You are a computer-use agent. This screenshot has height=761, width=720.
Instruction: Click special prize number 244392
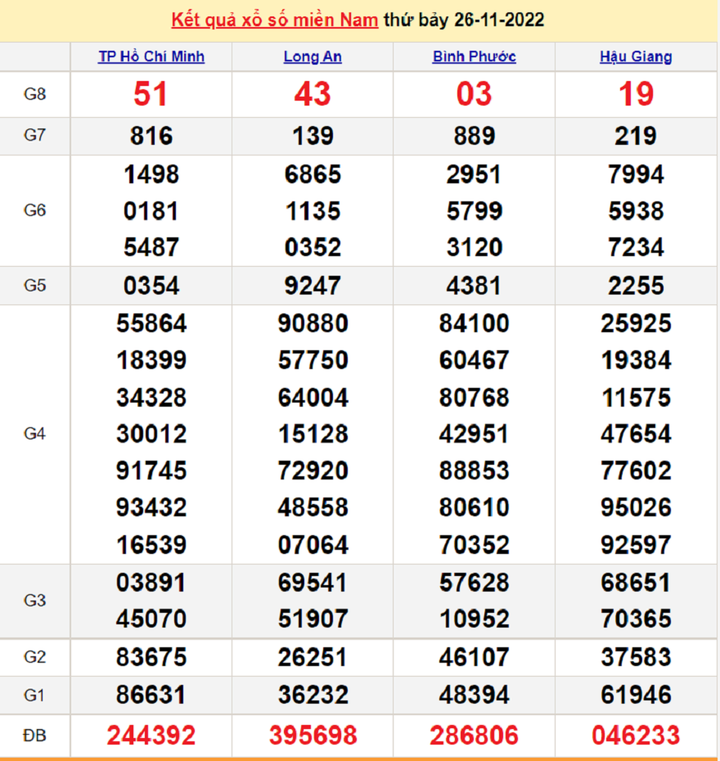(x=151, y=736)
